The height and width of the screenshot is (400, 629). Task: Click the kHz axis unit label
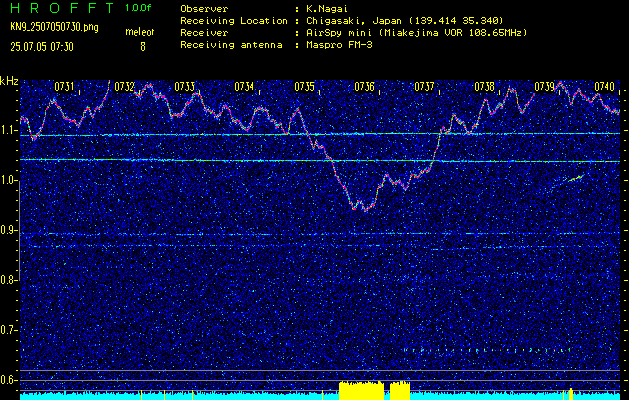point(9,81)
